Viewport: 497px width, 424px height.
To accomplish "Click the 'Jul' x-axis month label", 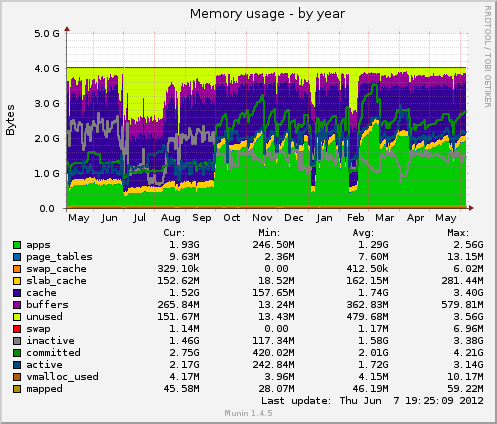I will tap(139, 218).
